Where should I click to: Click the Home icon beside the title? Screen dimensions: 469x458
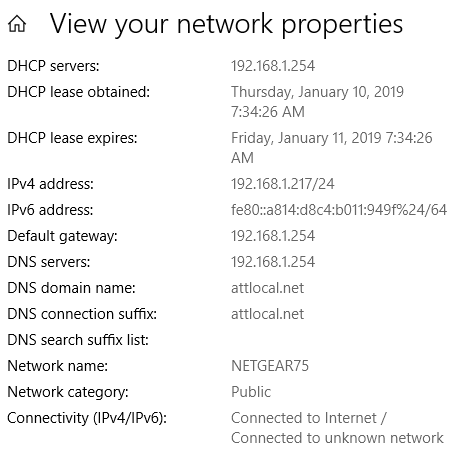17,24
